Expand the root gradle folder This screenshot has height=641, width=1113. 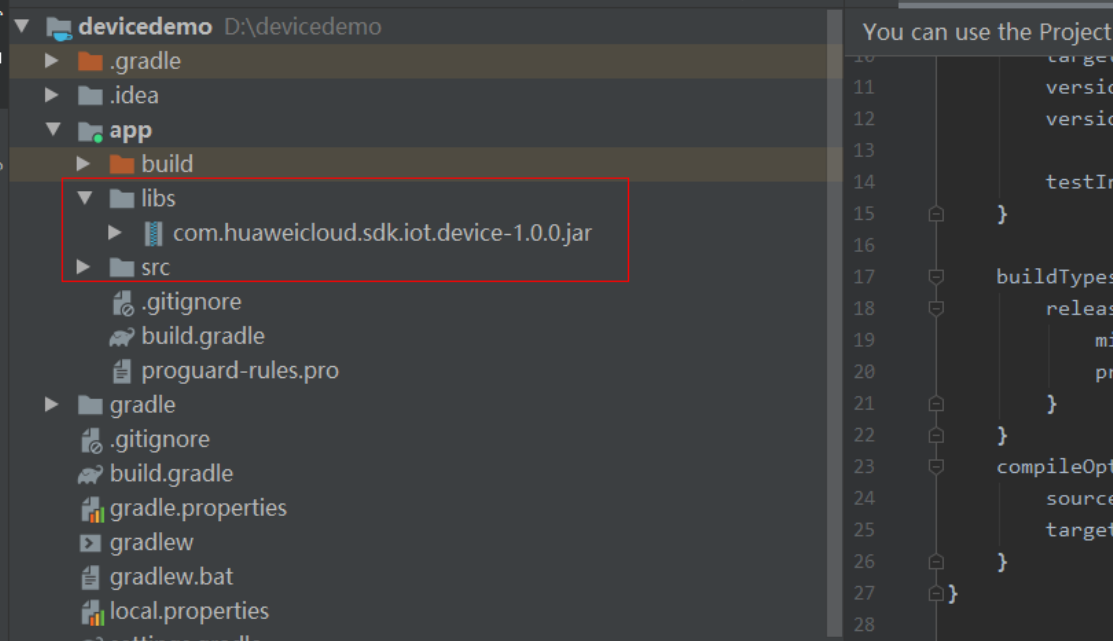(x=52, y=404)
